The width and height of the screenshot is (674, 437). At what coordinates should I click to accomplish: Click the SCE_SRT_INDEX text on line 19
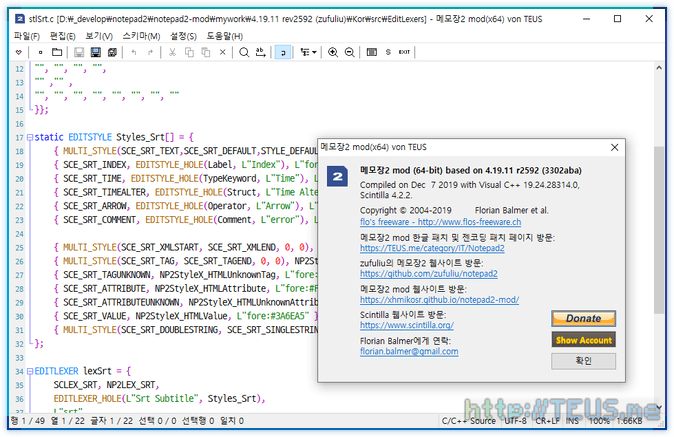95,165
